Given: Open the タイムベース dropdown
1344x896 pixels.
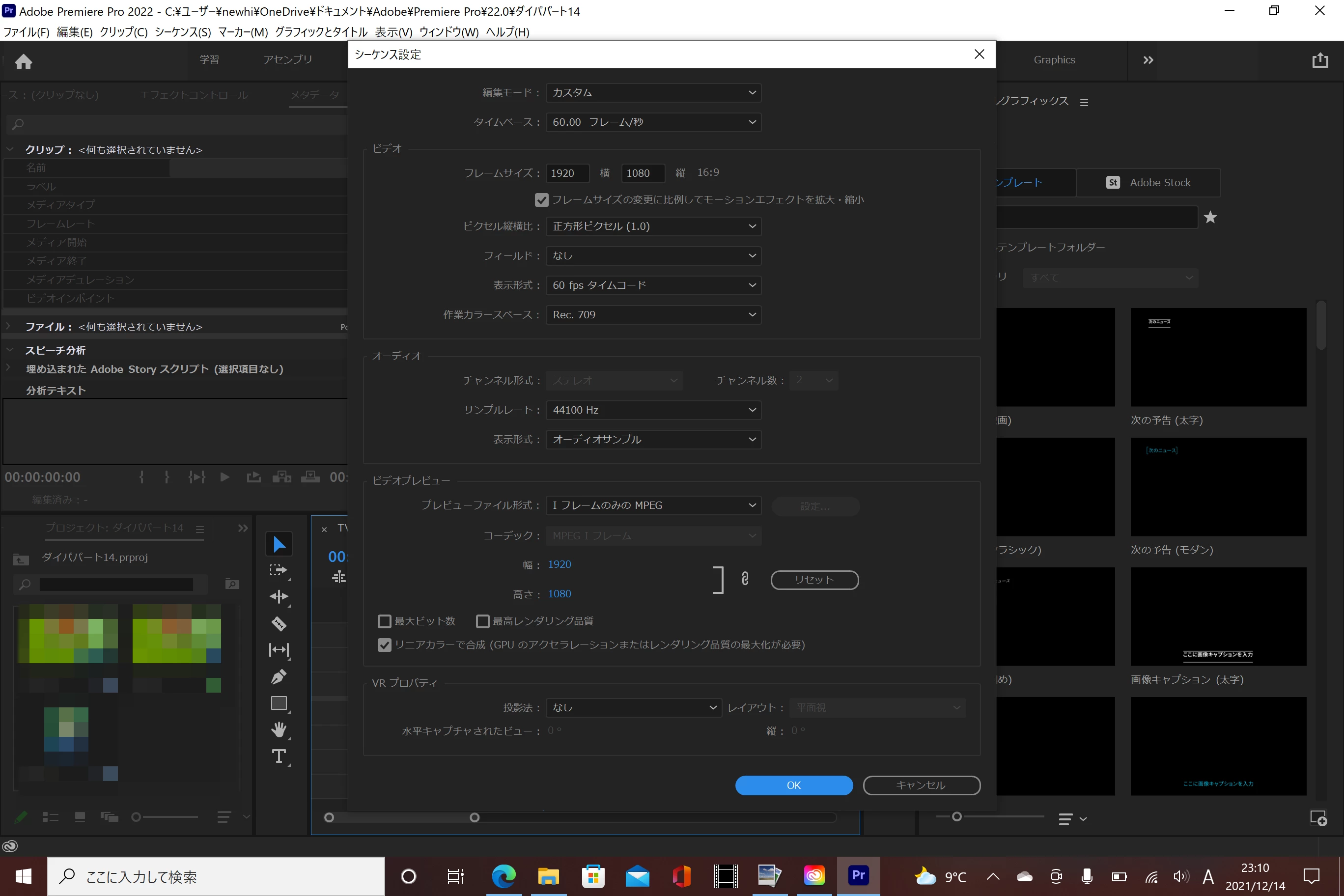Looking at the screenshot, I should (x=653, y=122).
